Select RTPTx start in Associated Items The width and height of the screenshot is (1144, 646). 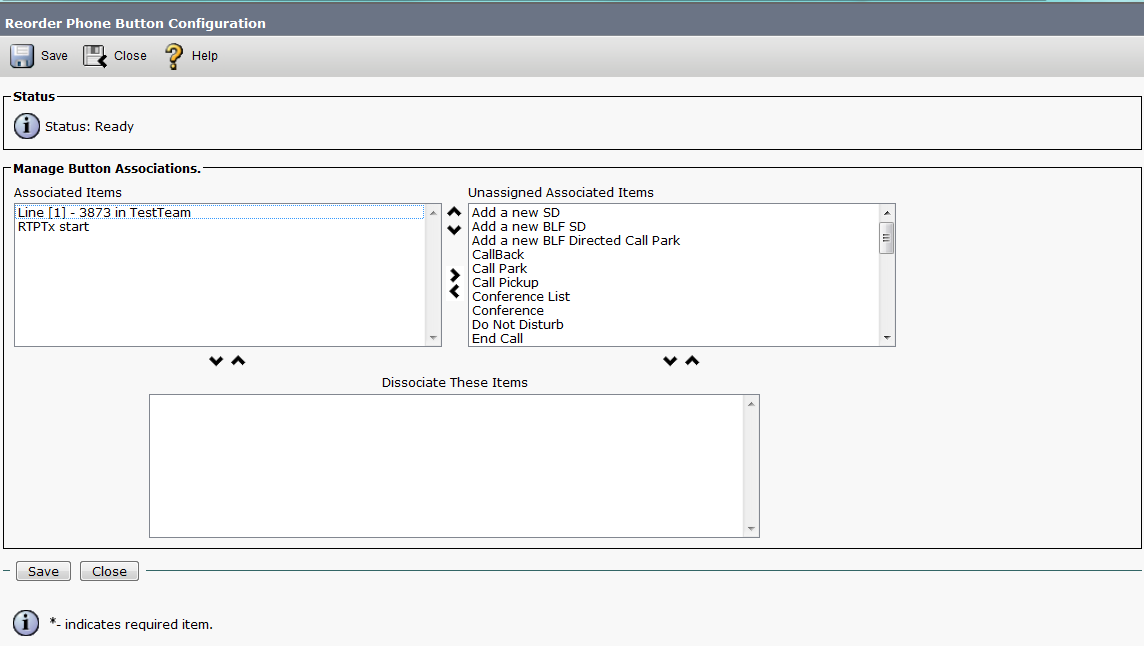[53, 227]
